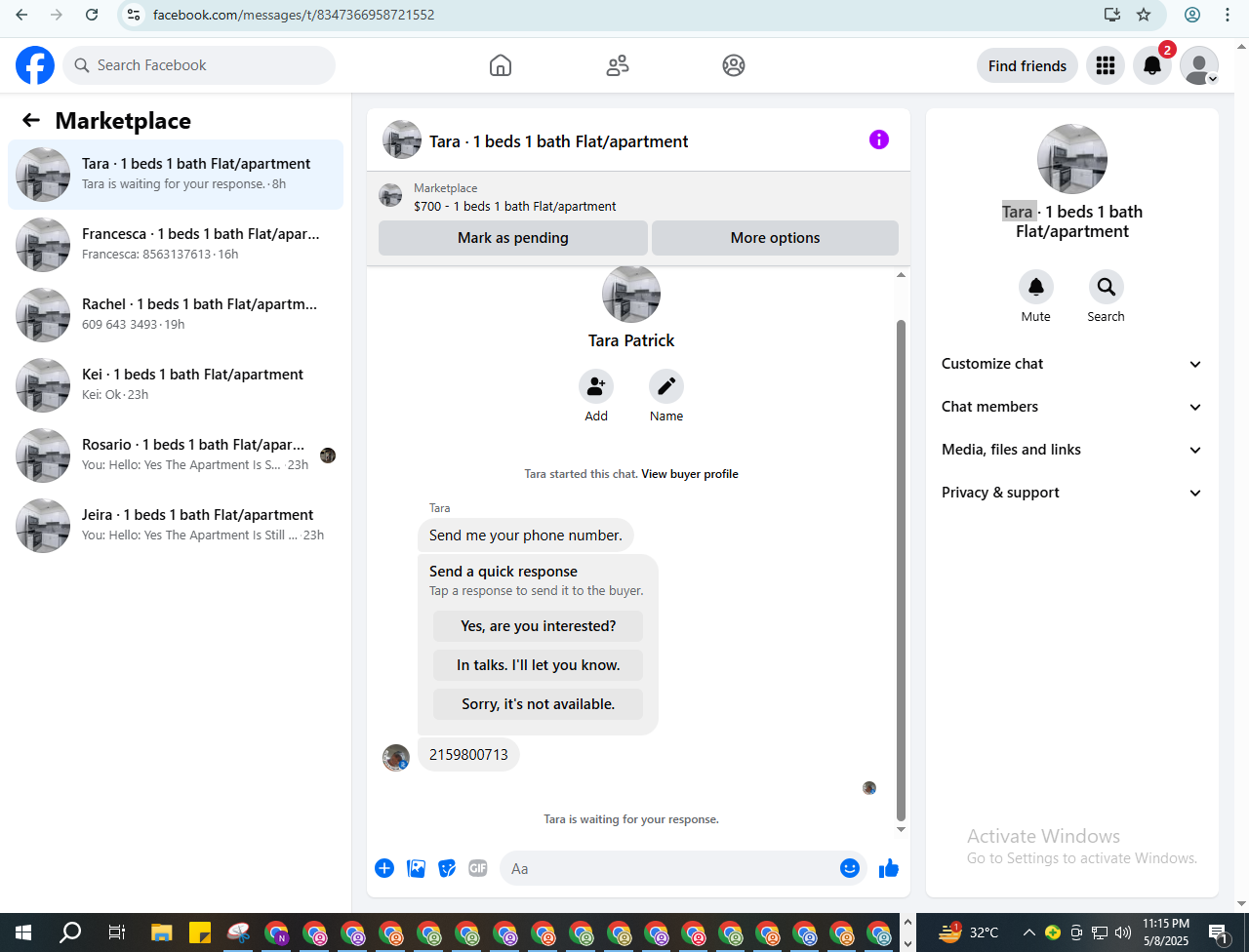Attach a photo using the image icon
The image size is (1249, 952).
(416, 868)
